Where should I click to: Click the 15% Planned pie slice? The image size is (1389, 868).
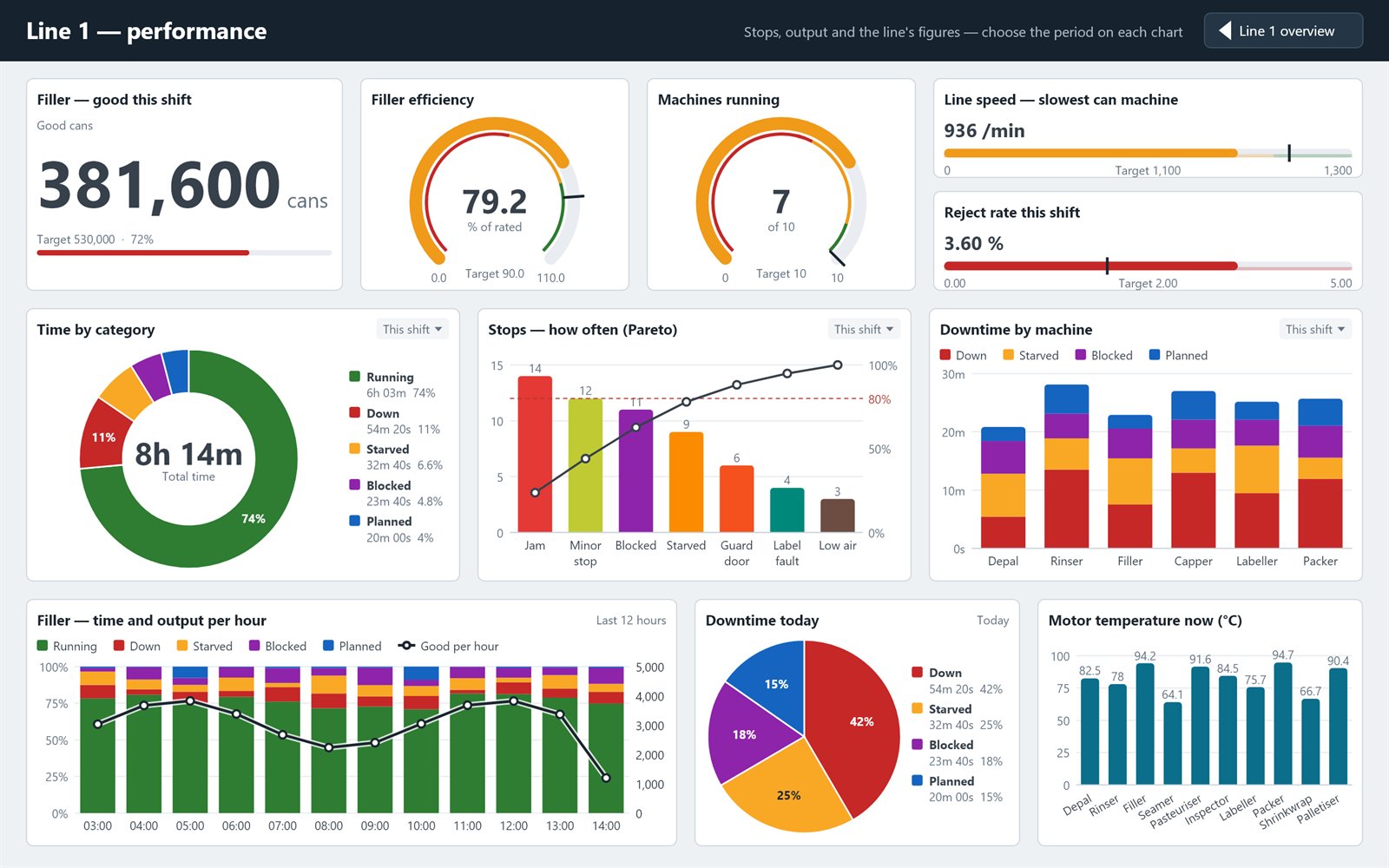[776, 684]
